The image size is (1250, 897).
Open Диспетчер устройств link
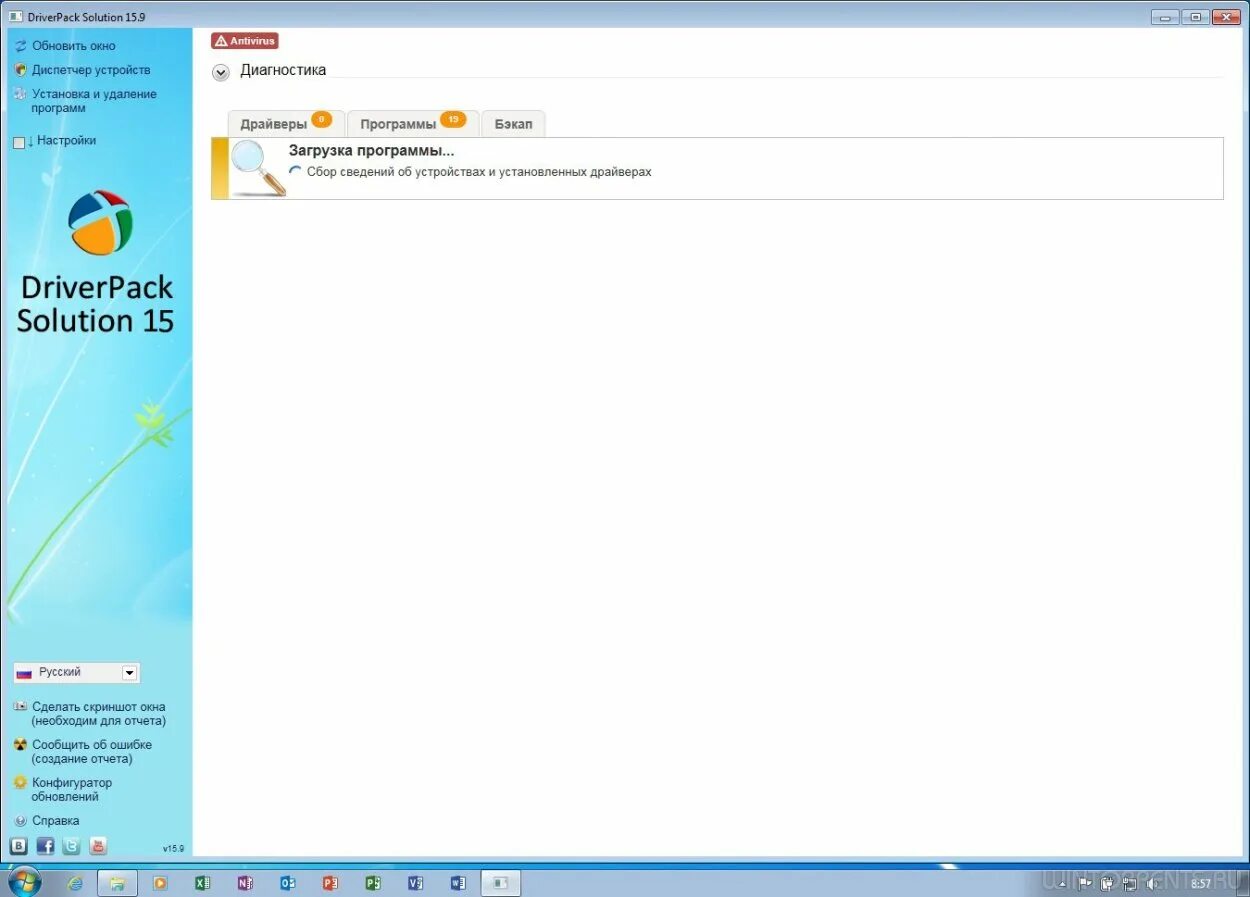(91, 70)
